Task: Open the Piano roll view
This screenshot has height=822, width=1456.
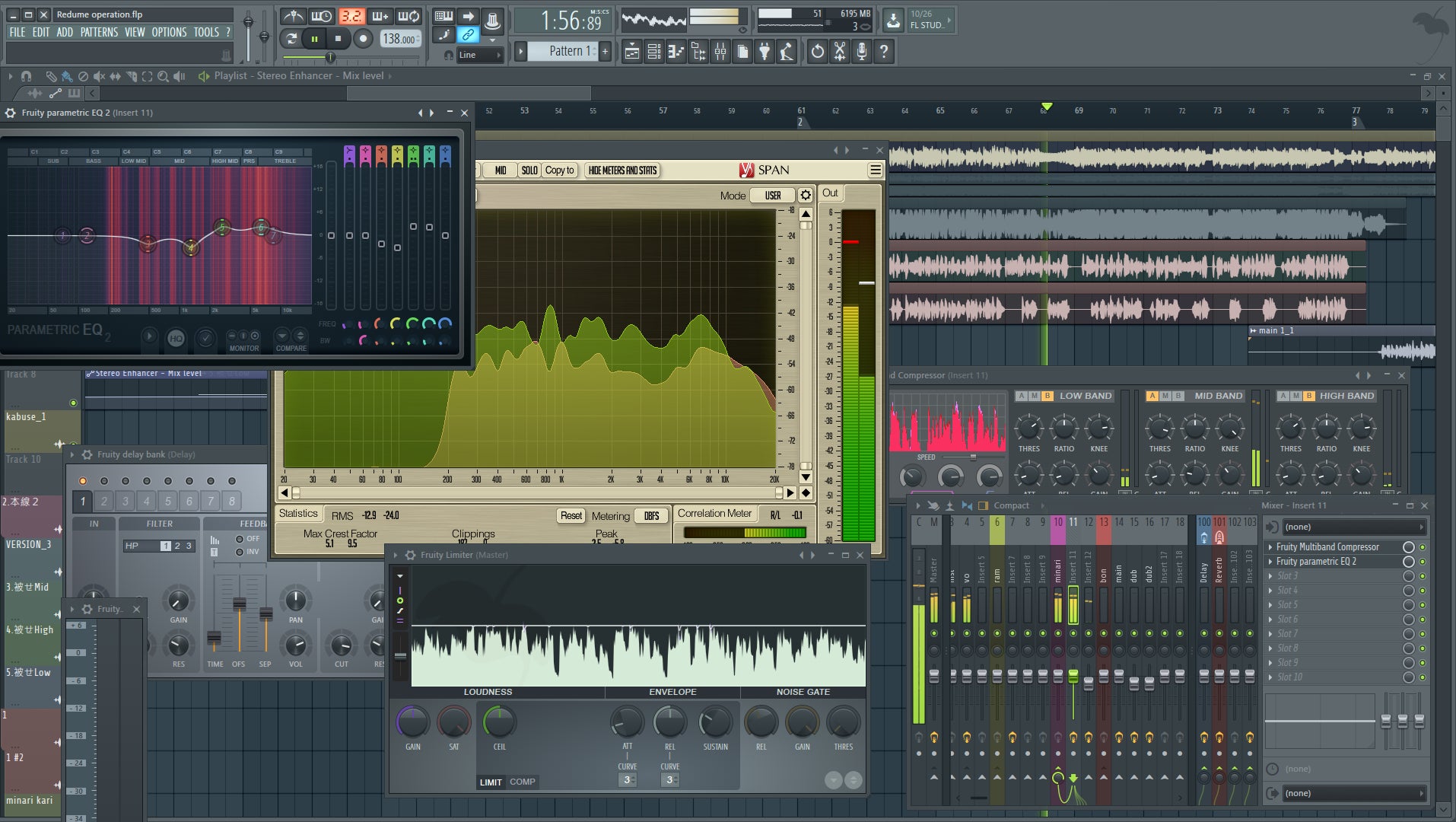Action: (676, 52)
